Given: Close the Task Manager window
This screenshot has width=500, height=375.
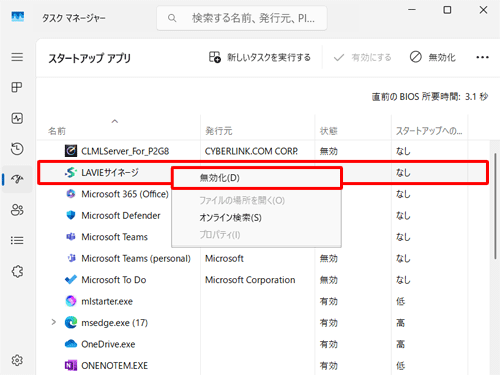Looking at the screenshot, I should click(x=483, y=10).
